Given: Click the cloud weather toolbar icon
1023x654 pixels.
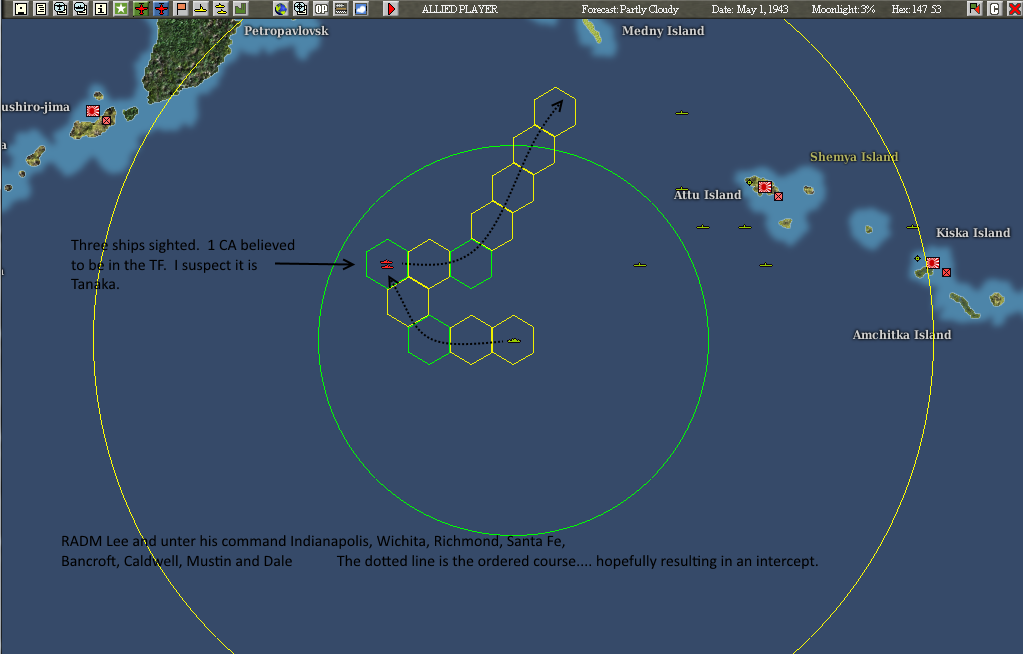Looking at the screenshot, I should point(361,8).
